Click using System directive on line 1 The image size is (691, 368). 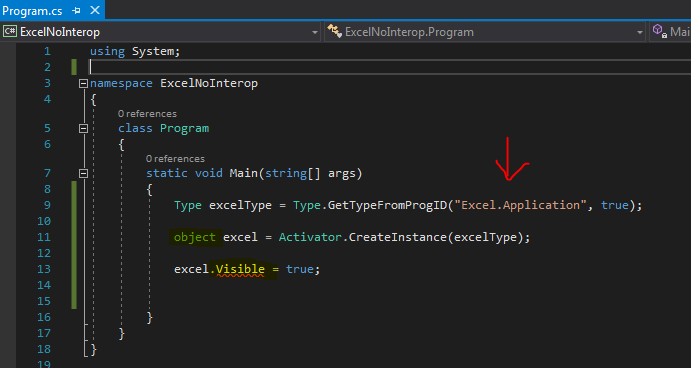135,51
